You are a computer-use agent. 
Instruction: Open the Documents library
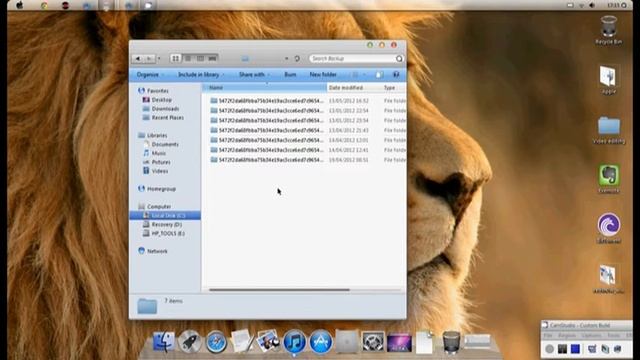pyautogui.click(x=160, y=144)
